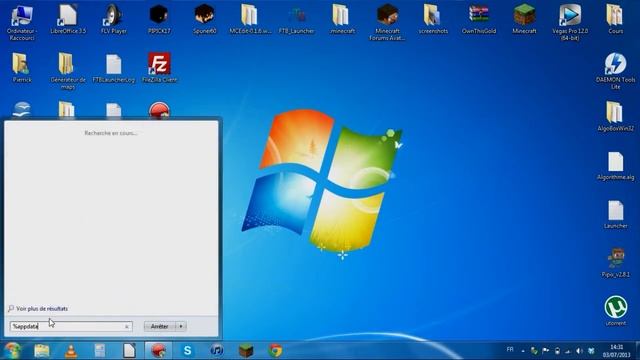Open the Action Center flag icon
640x360 pixels.
(545, 351)
